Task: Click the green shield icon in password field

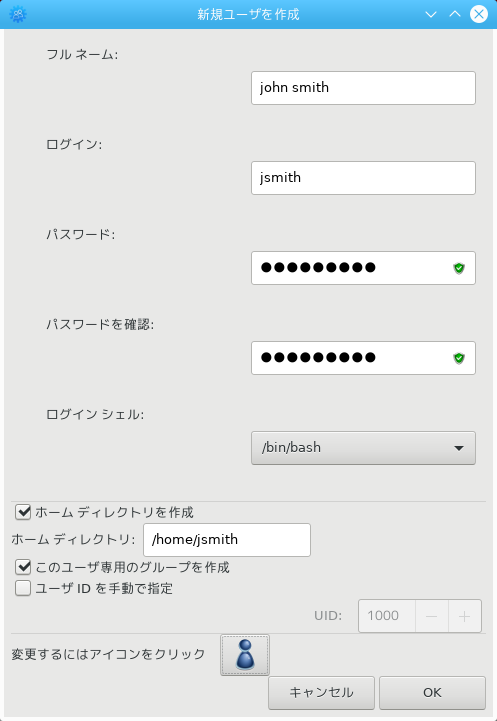Action: [x=459, y=268]
